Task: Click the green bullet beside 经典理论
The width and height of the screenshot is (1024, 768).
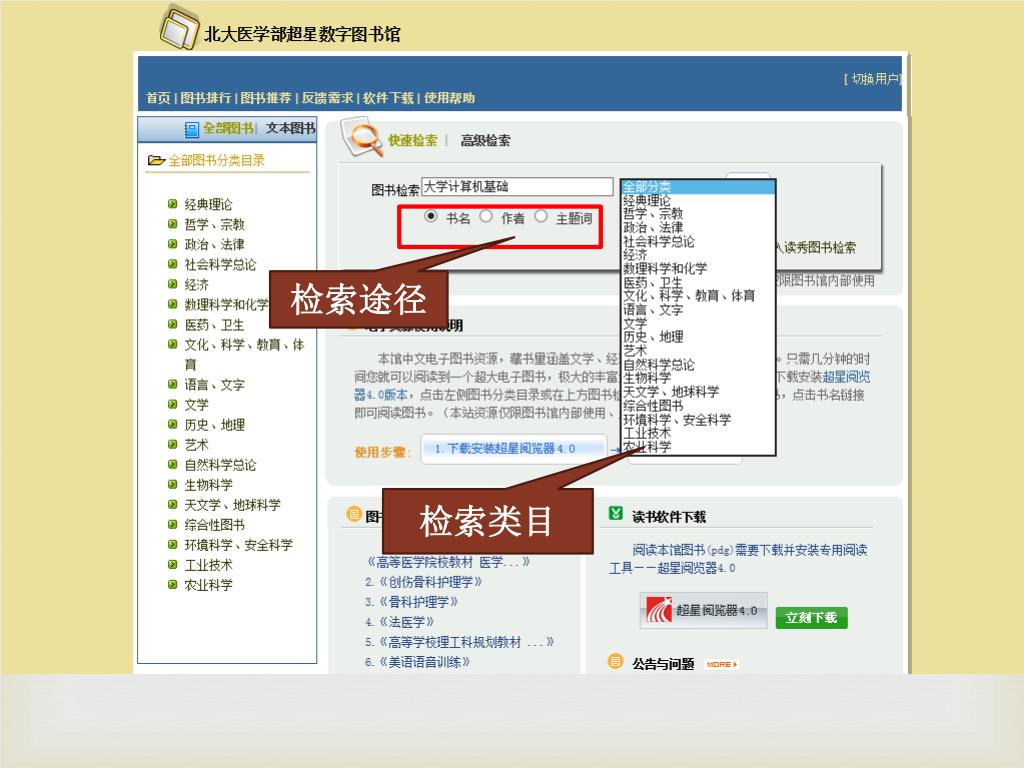Action: click(172, 204)
